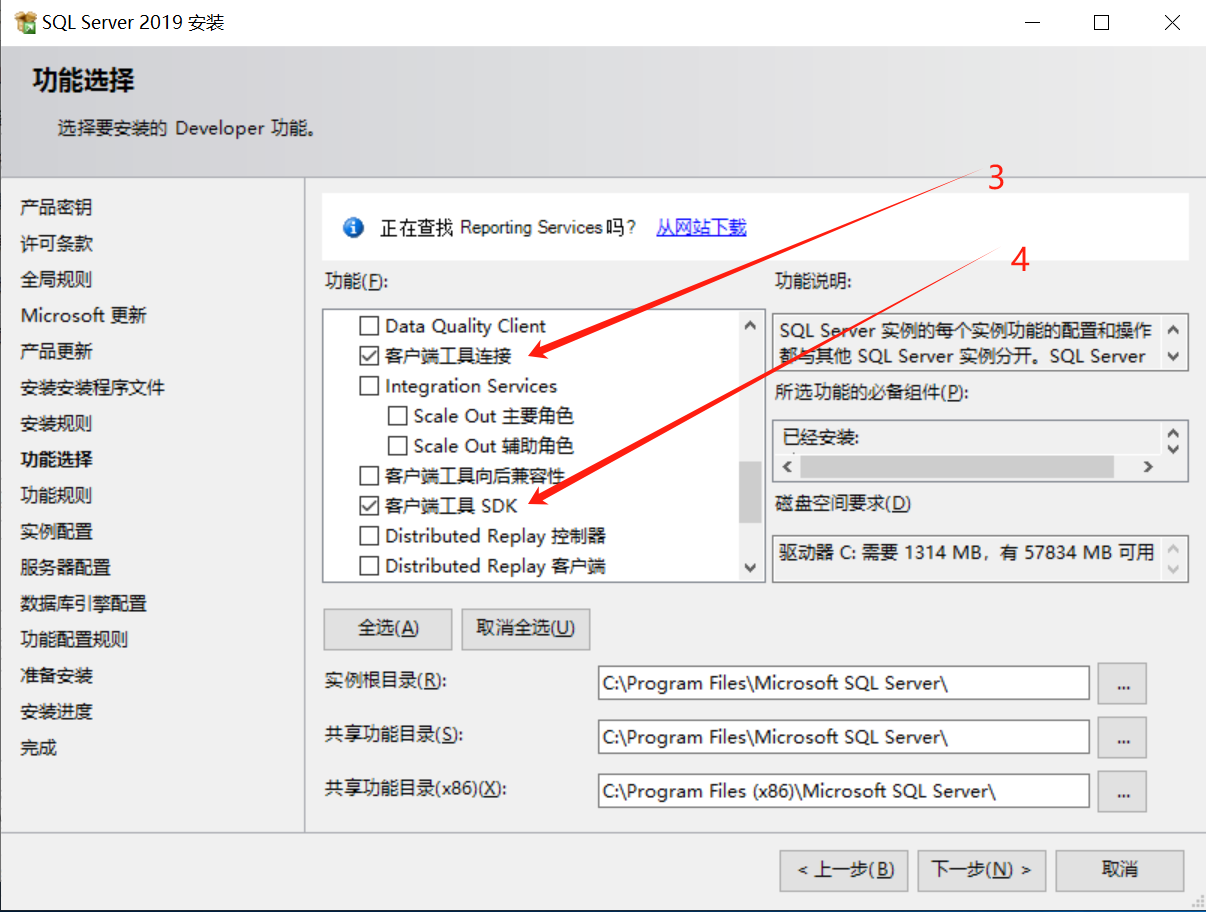1206x912 pixels.
Task: Select 产品密钥 in the left step list
Action: 56,208
